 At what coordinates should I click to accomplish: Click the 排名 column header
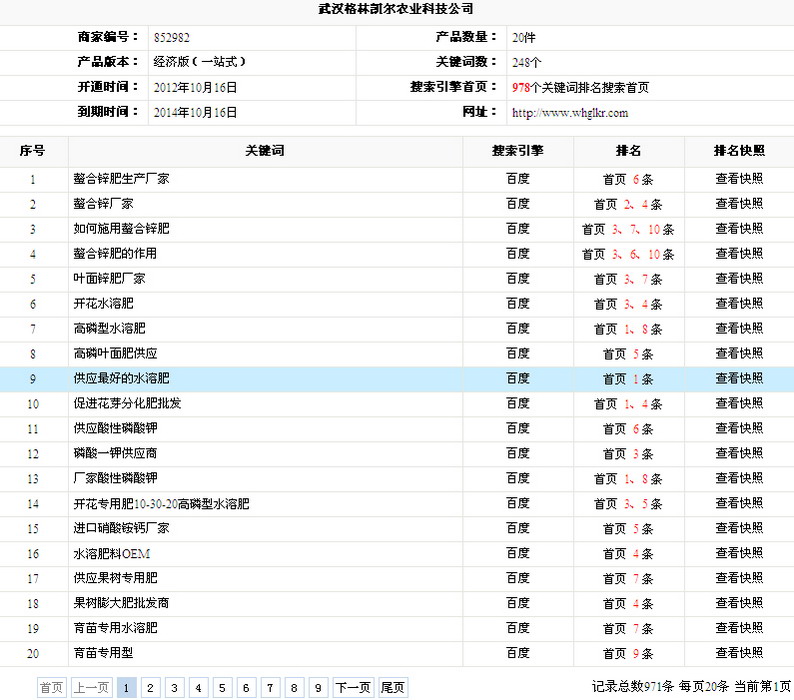[x=628, y=151]
